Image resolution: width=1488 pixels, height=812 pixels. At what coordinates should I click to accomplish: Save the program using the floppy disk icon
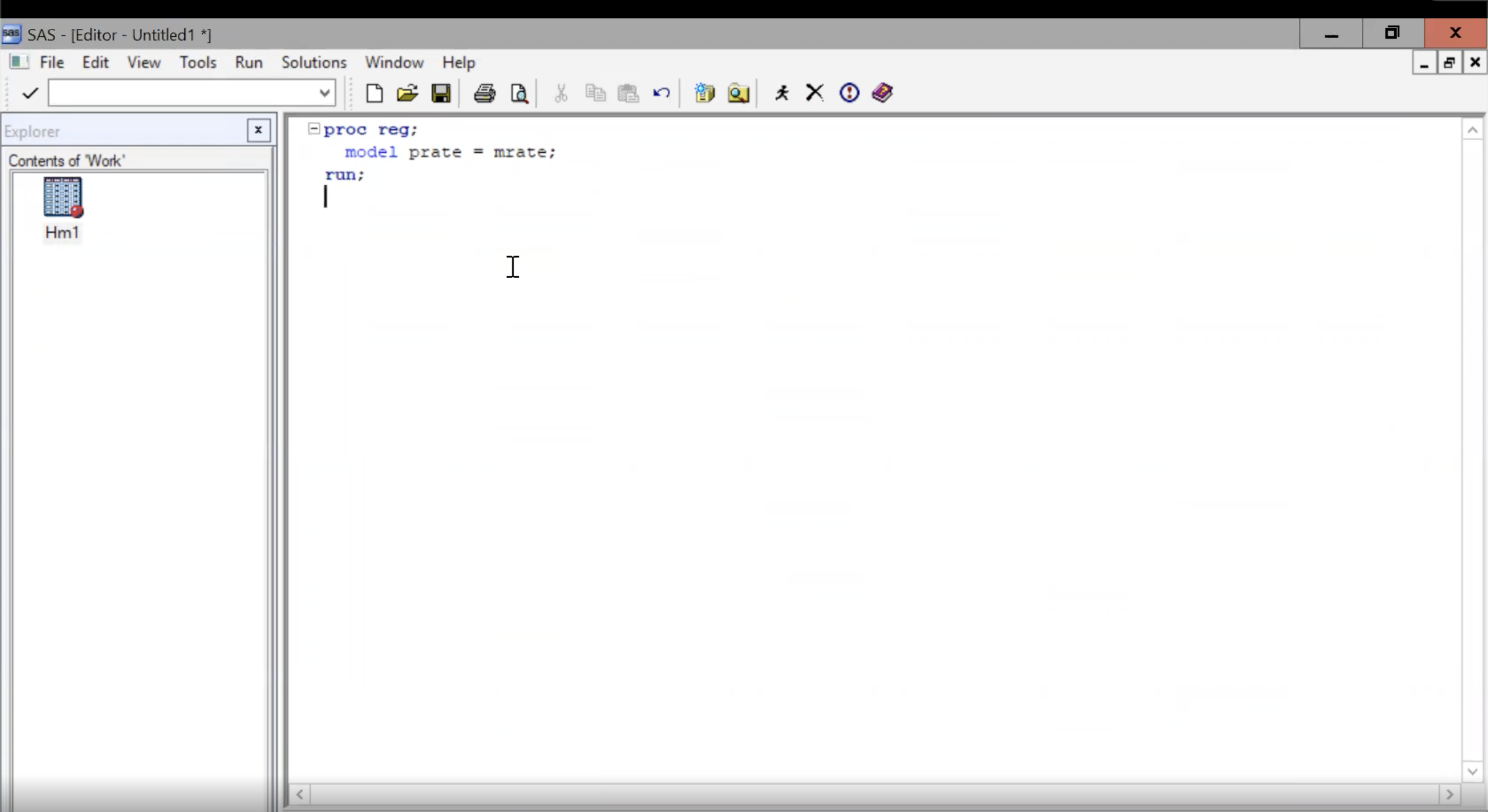coord(441,93)
